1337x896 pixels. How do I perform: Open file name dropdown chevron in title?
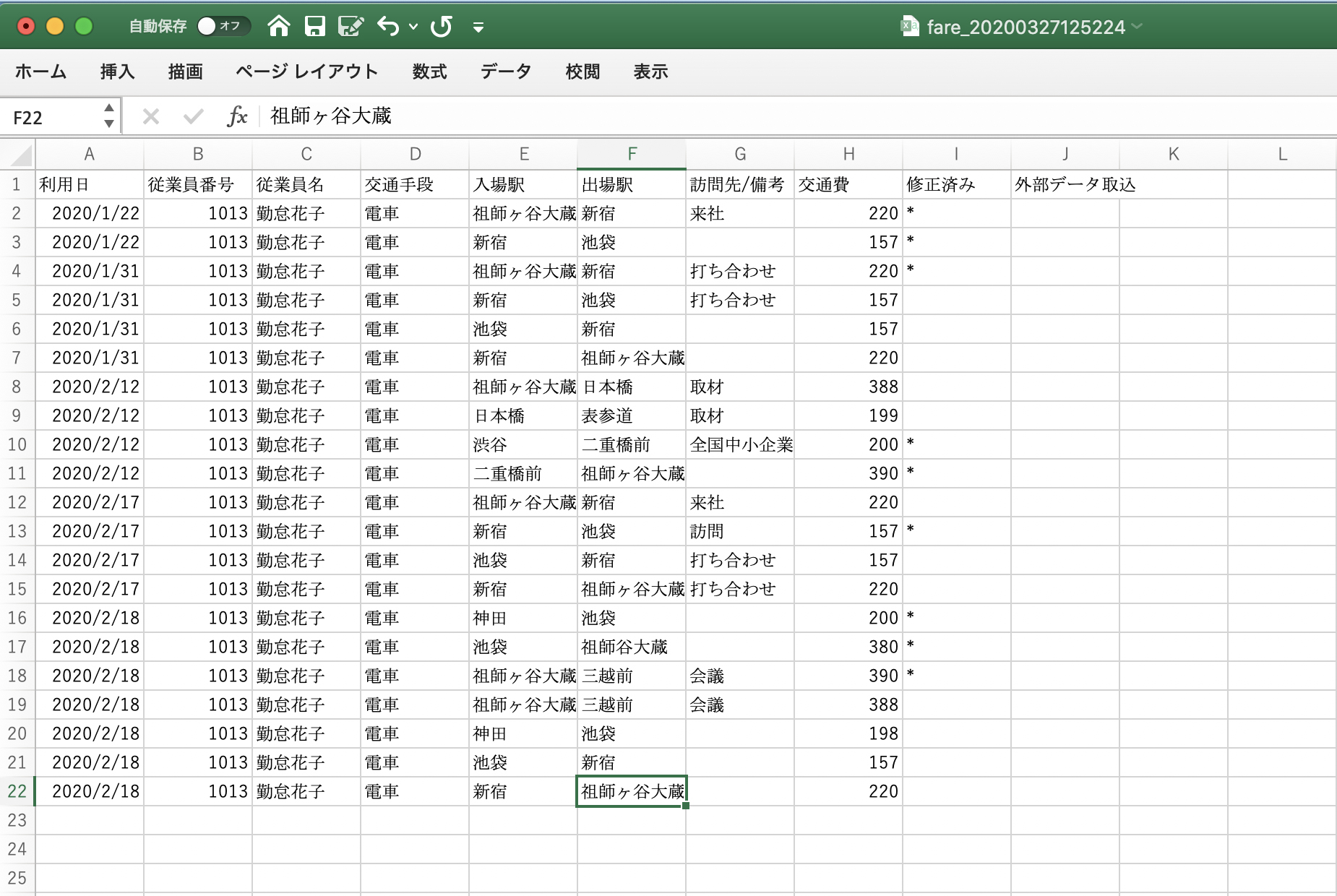1138,27
